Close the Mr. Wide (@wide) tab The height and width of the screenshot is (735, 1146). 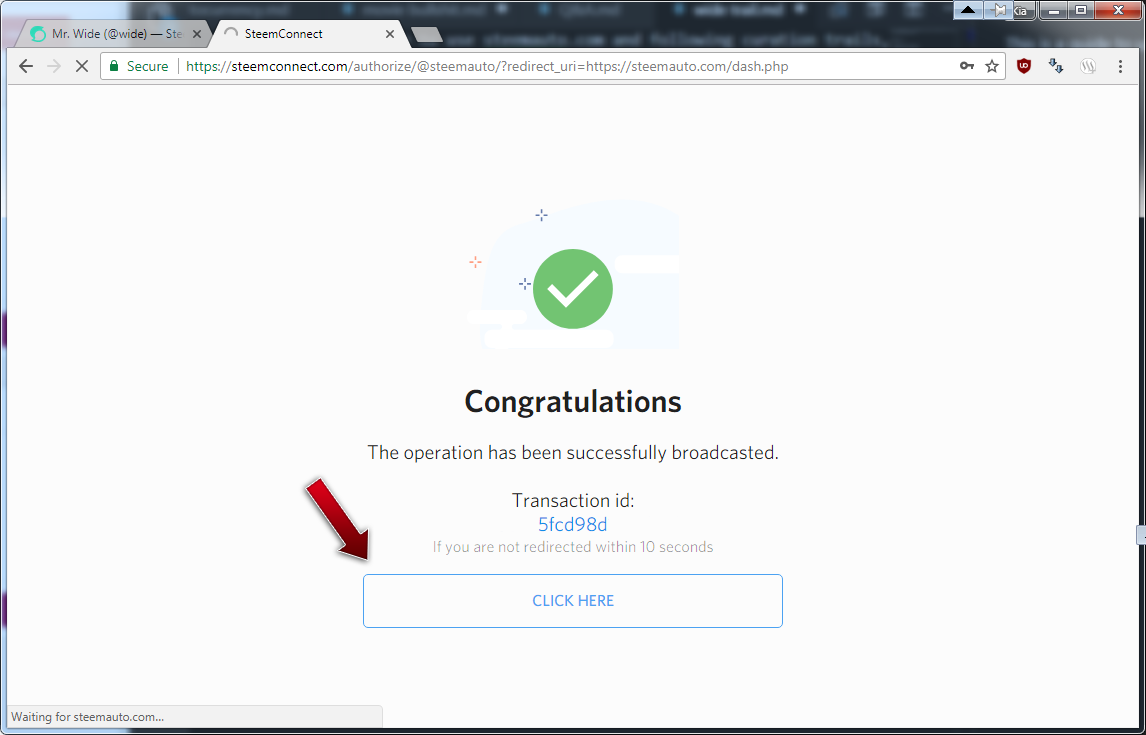click(197, 34)
